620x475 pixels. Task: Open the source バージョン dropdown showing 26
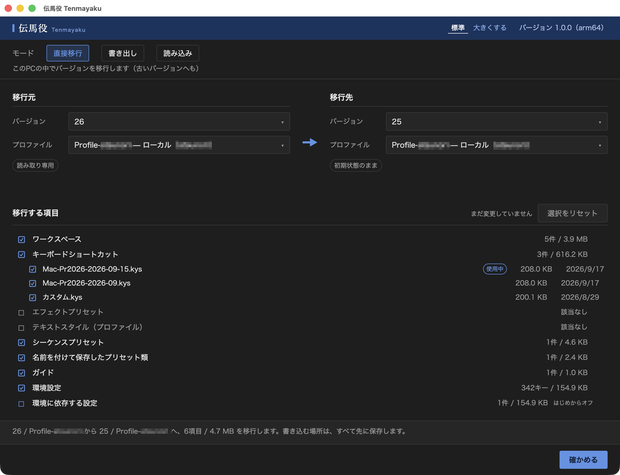tap(179, 121)
